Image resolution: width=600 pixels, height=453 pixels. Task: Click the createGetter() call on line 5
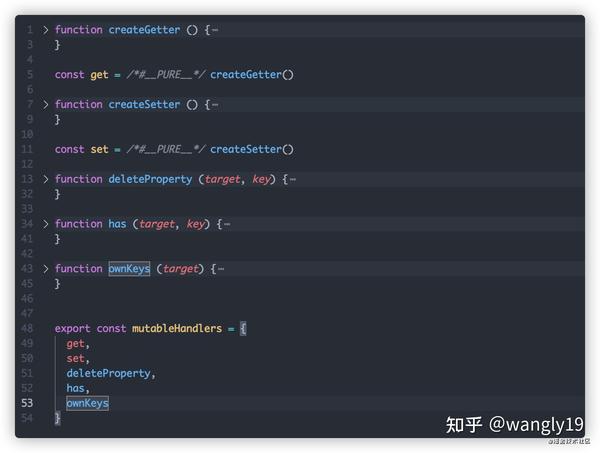(x=251, y=75)
